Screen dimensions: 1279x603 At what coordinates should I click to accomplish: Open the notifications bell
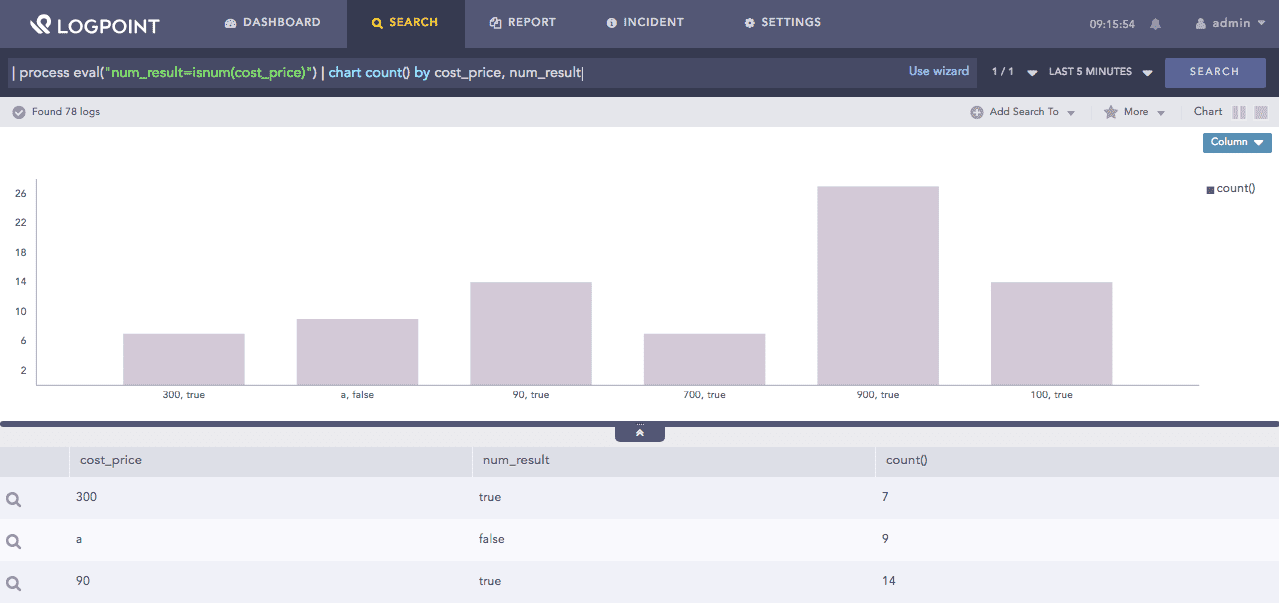click(x=1156, y=24)
